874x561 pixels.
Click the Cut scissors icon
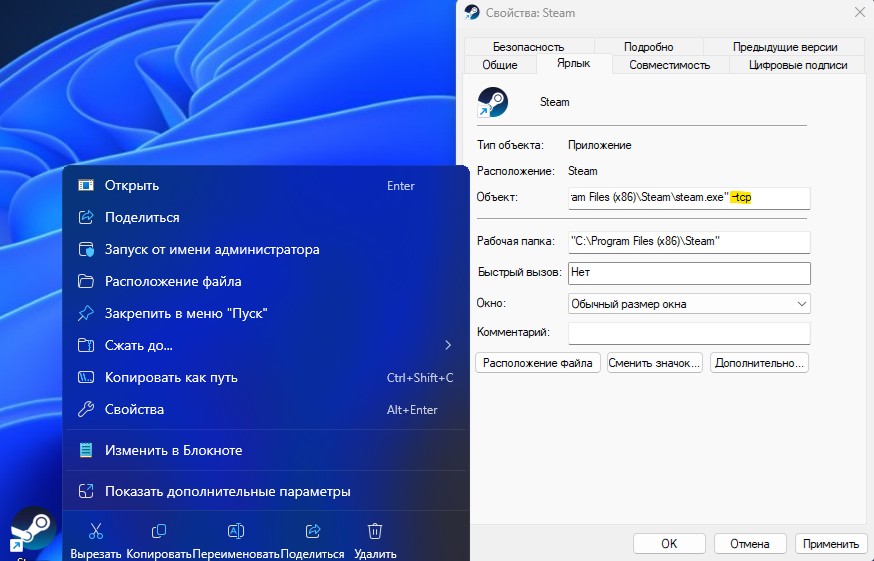(x=96, y=531)
